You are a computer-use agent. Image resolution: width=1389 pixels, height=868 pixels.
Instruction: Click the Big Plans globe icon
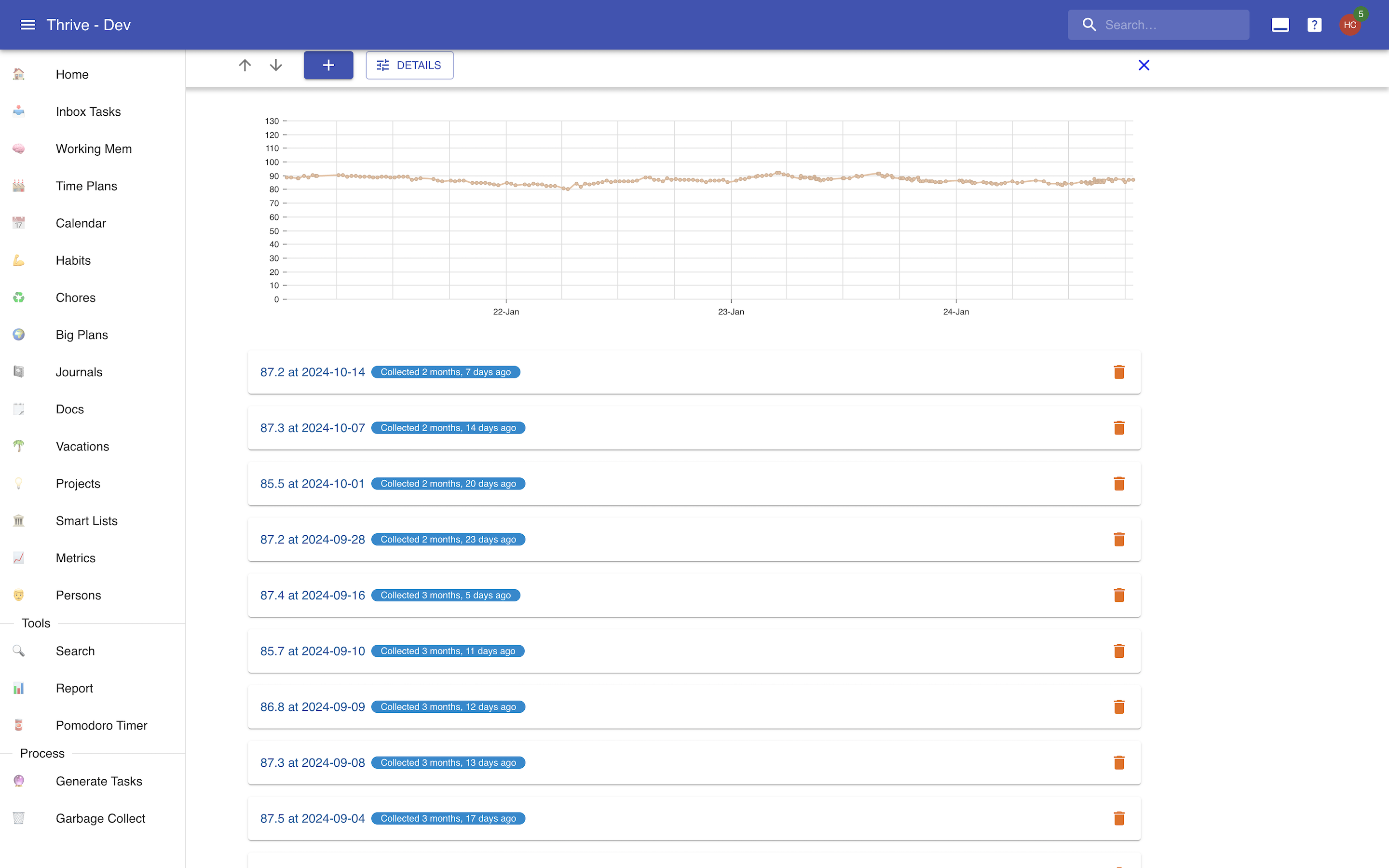pos(18,335)
